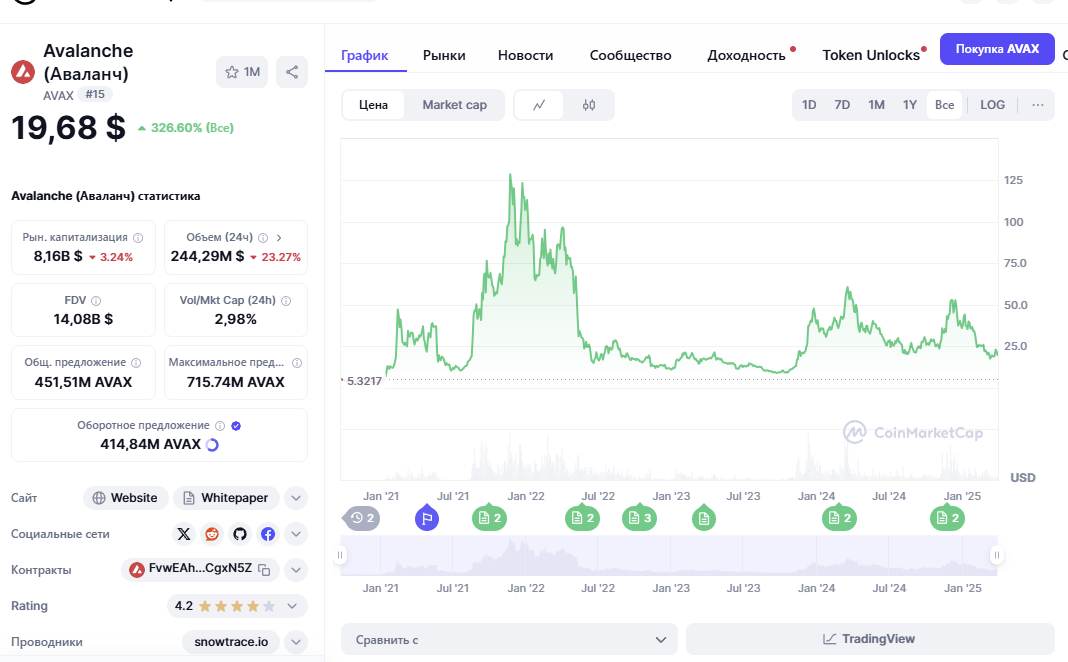Click the right range slider handle

[x=996, y=555]
